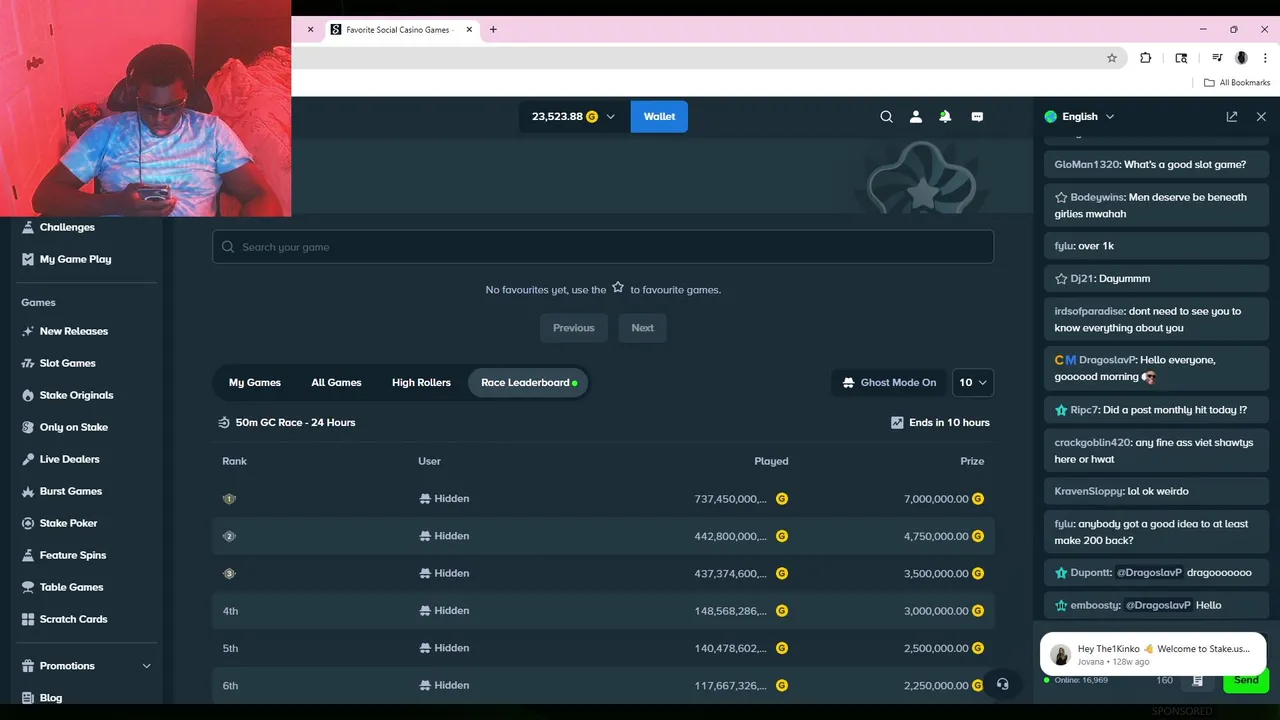
Task: Open the site search magnifier icon
Action: coord(886,117)
